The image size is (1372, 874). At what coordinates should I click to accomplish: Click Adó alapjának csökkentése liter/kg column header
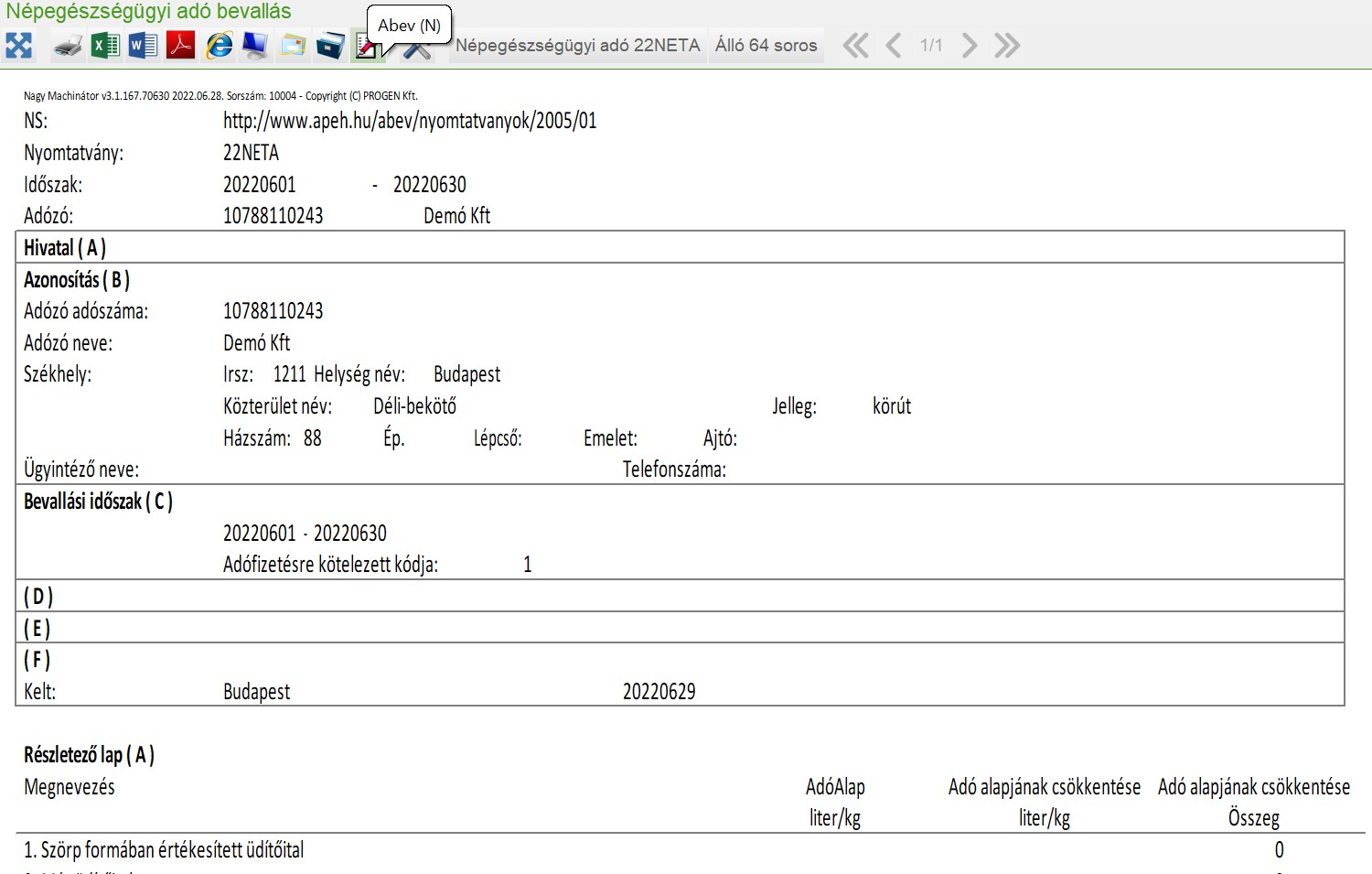tap(1045, 803)
